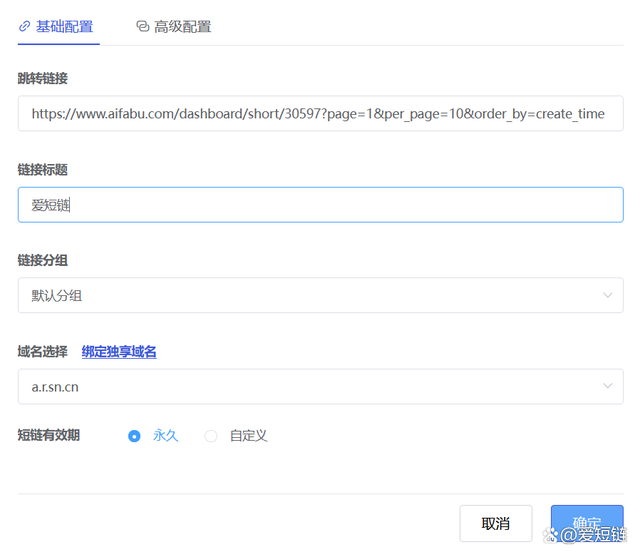This screenshot has height=557, width=640.
Task: Click into the 链接标题 text field
Action: (x=320, y=205)
